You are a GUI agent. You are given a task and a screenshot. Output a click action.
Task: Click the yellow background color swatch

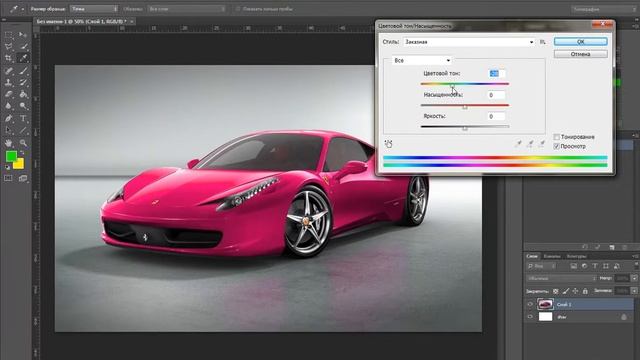tap(20, 164)
